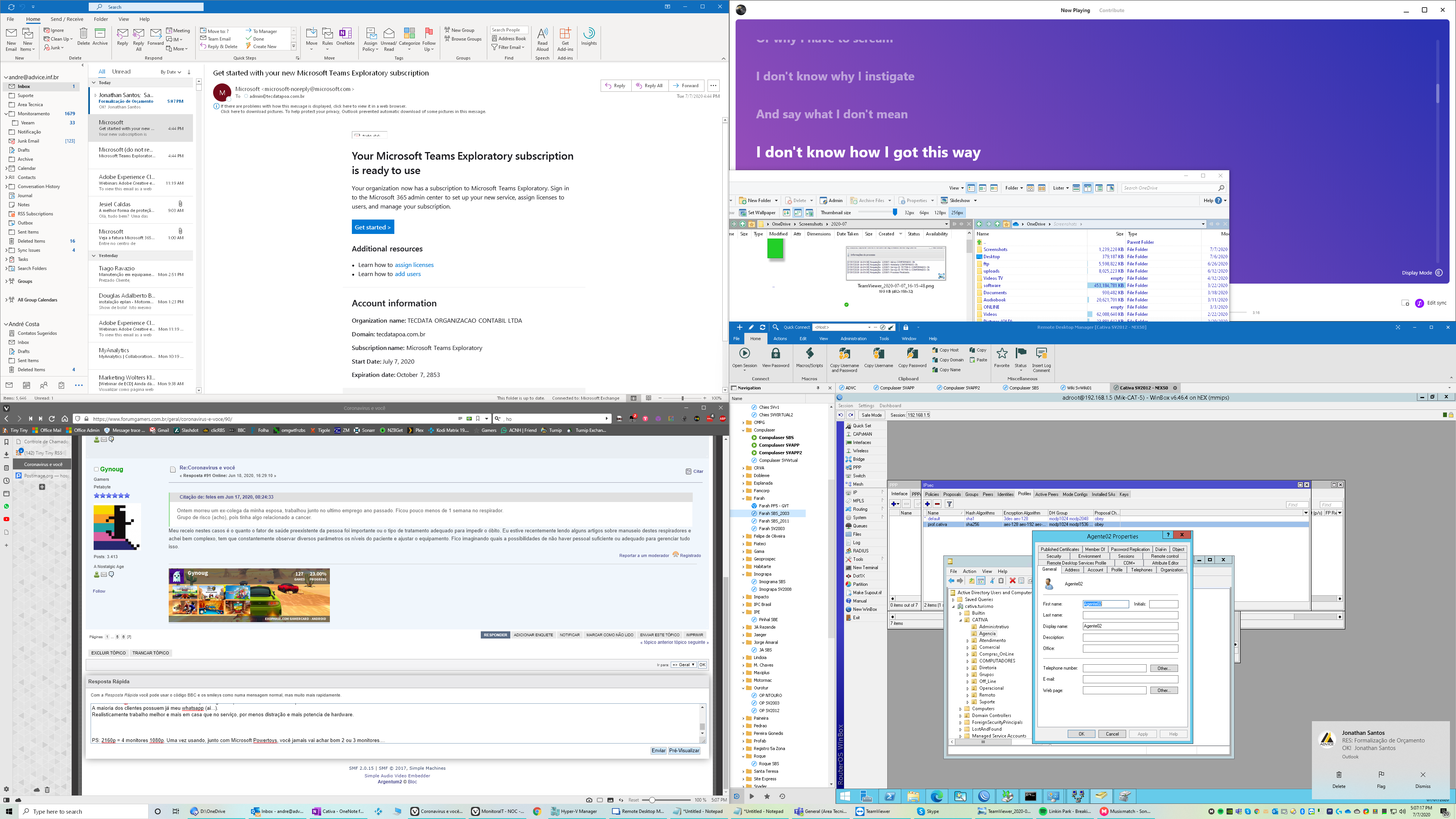Switch to Account tab in Agente02 Properties
This screenshot has height=819, width=1456.
[x=1095, y=570]
